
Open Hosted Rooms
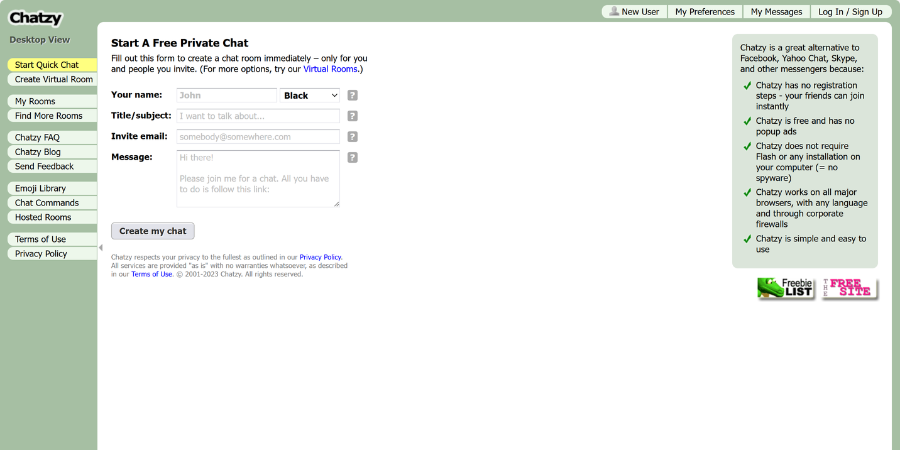pos(52,217)
